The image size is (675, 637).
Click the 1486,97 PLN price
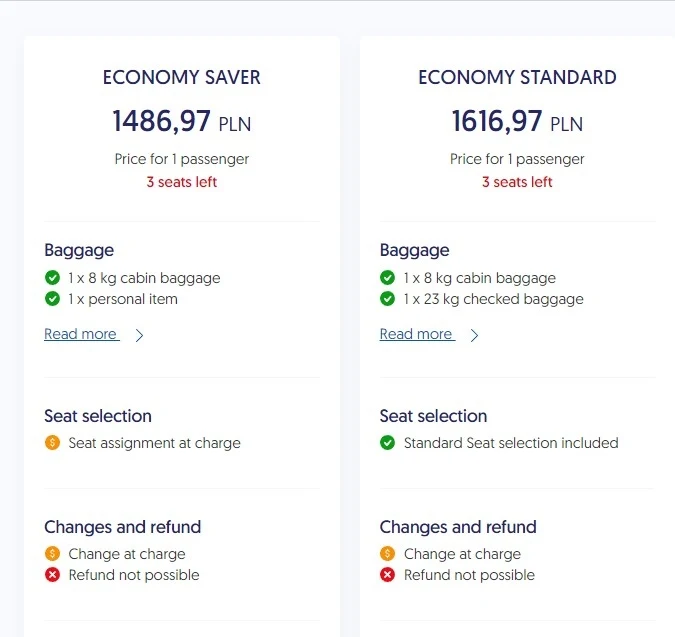182,122
